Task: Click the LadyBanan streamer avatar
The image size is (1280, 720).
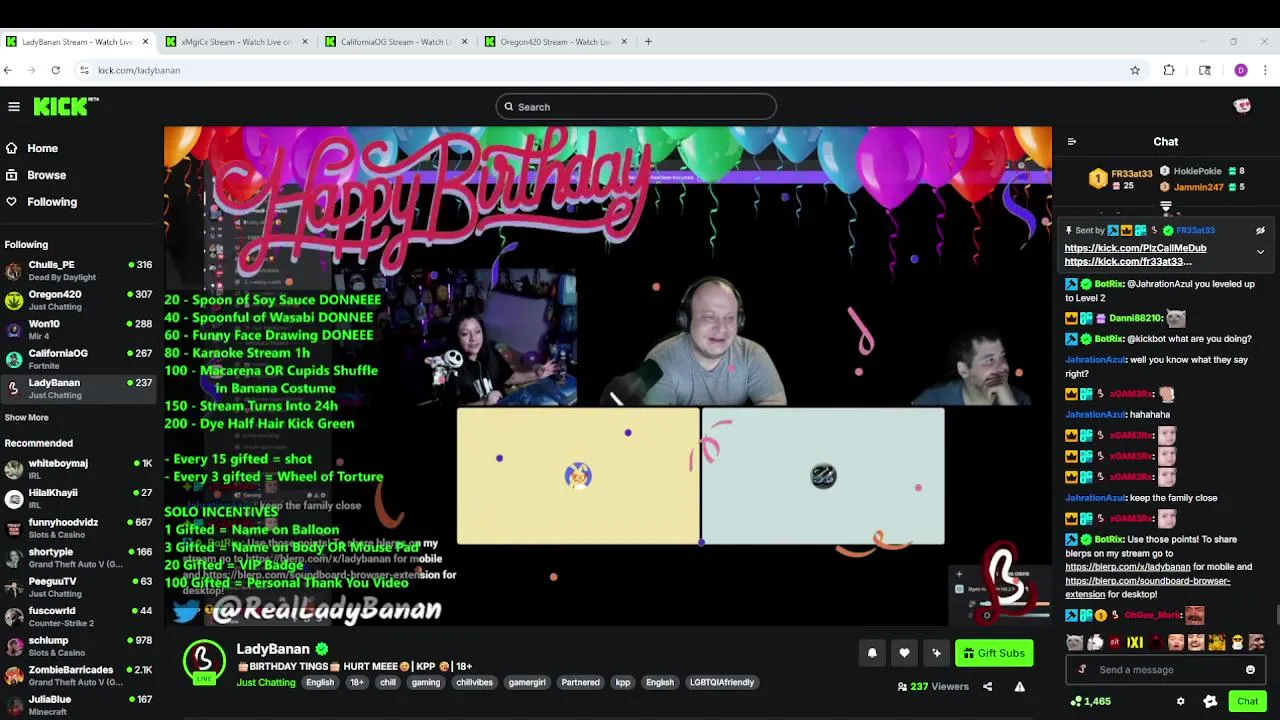Action: coord(204,661)
